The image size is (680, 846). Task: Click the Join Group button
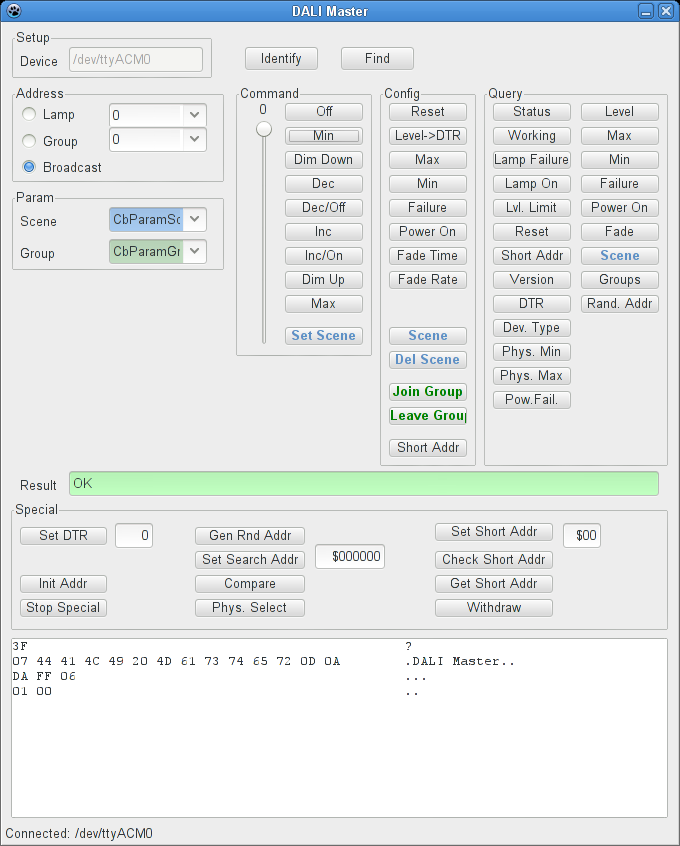pos(427,392)
